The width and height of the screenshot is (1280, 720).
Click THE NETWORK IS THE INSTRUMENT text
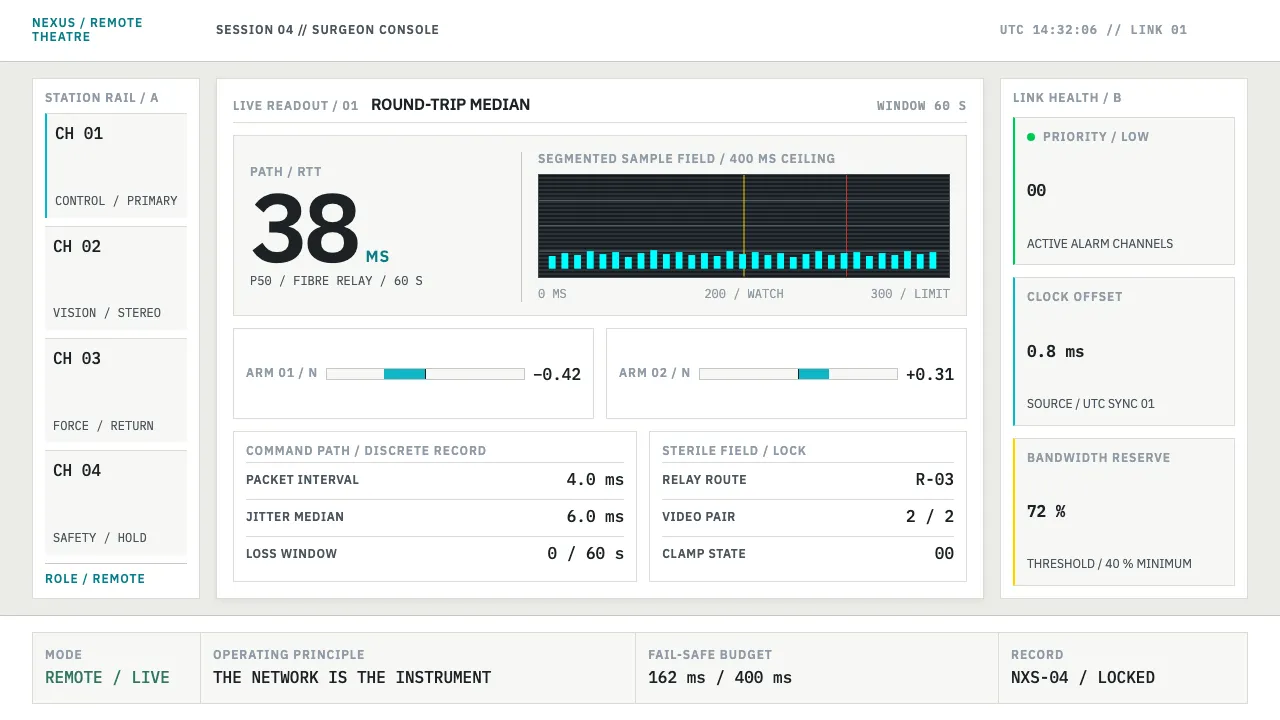click(x=352, y=678)
